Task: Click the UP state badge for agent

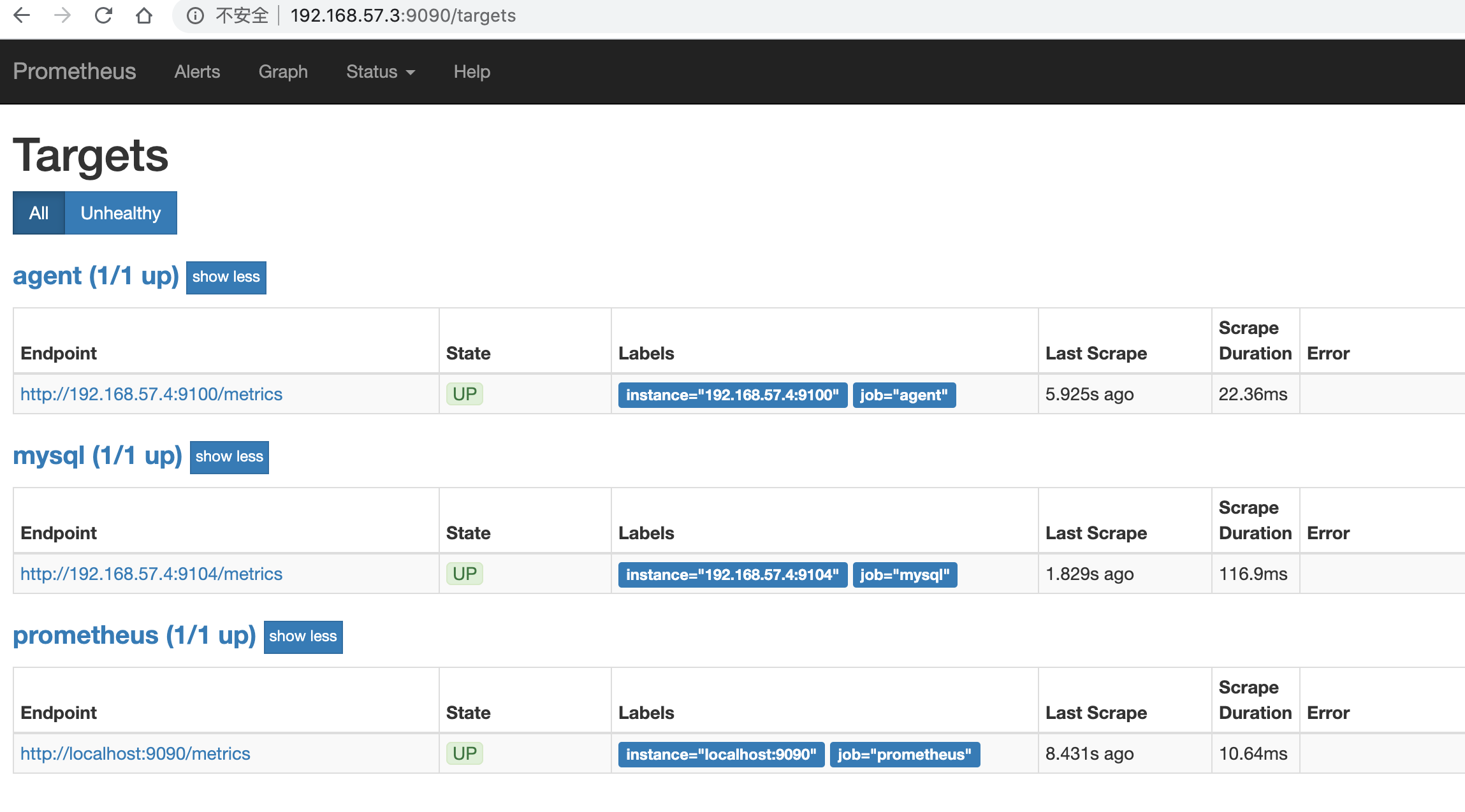Action: pos(465,394)
